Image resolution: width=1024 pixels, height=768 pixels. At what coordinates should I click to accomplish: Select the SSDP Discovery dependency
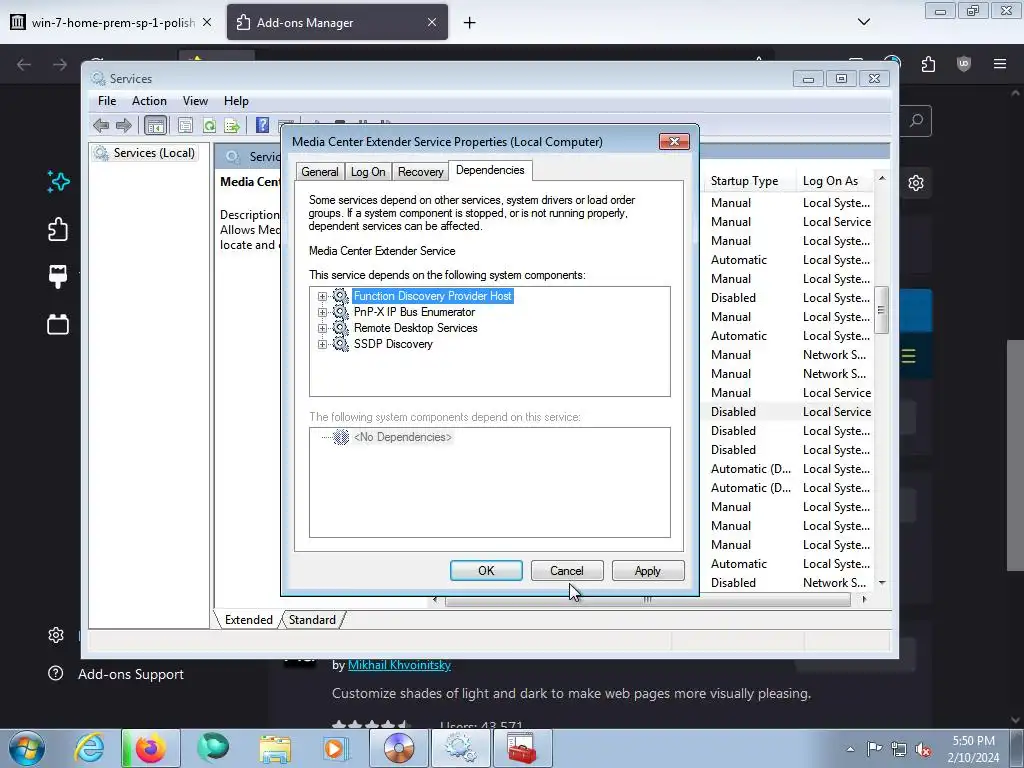[x=393, y=344]
